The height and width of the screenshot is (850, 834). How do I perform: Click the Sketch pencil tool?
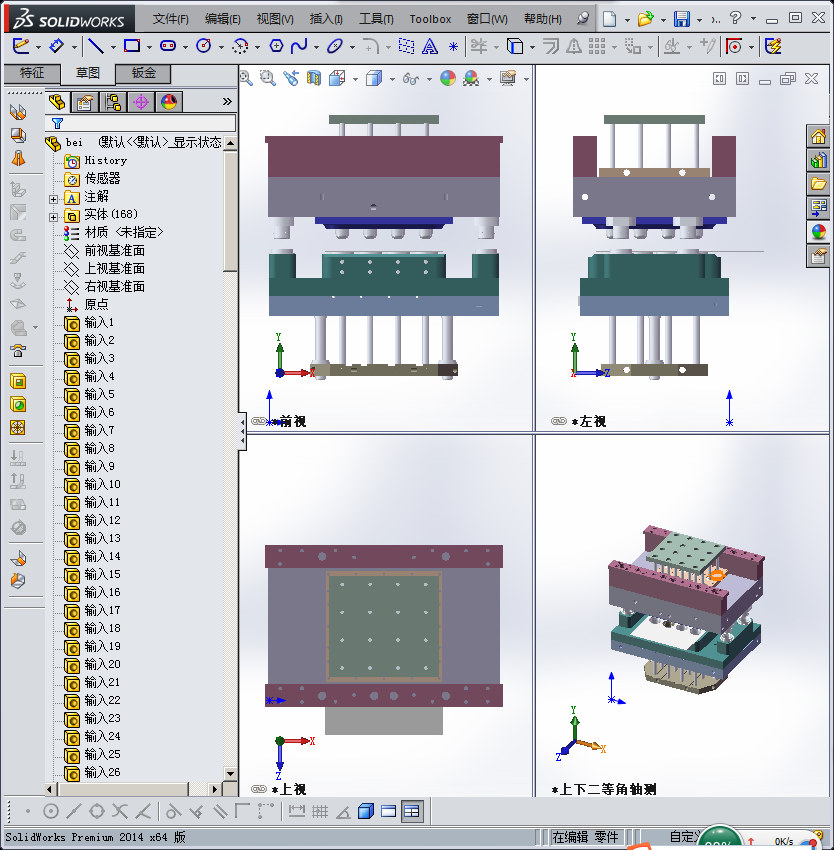21,46
